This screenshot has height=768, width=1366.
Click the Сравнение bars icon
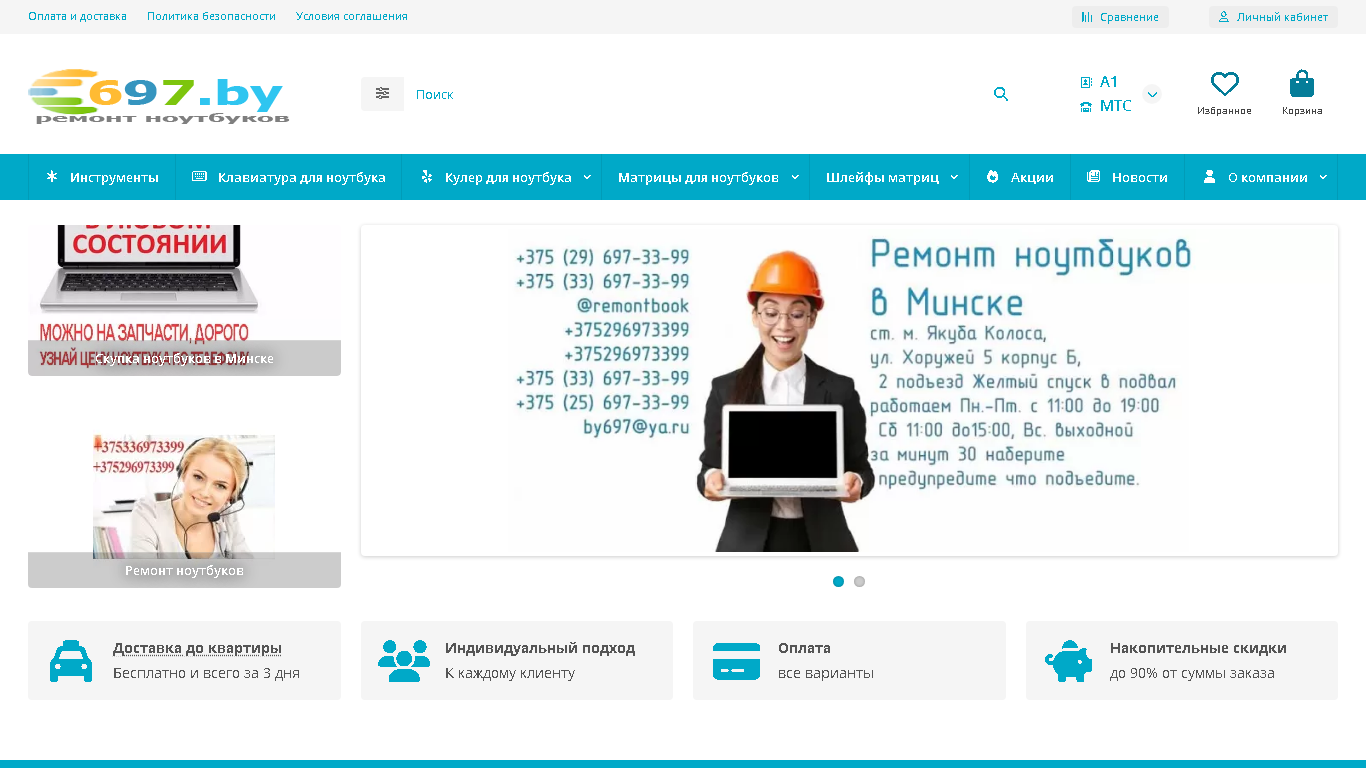point(1087,17)
